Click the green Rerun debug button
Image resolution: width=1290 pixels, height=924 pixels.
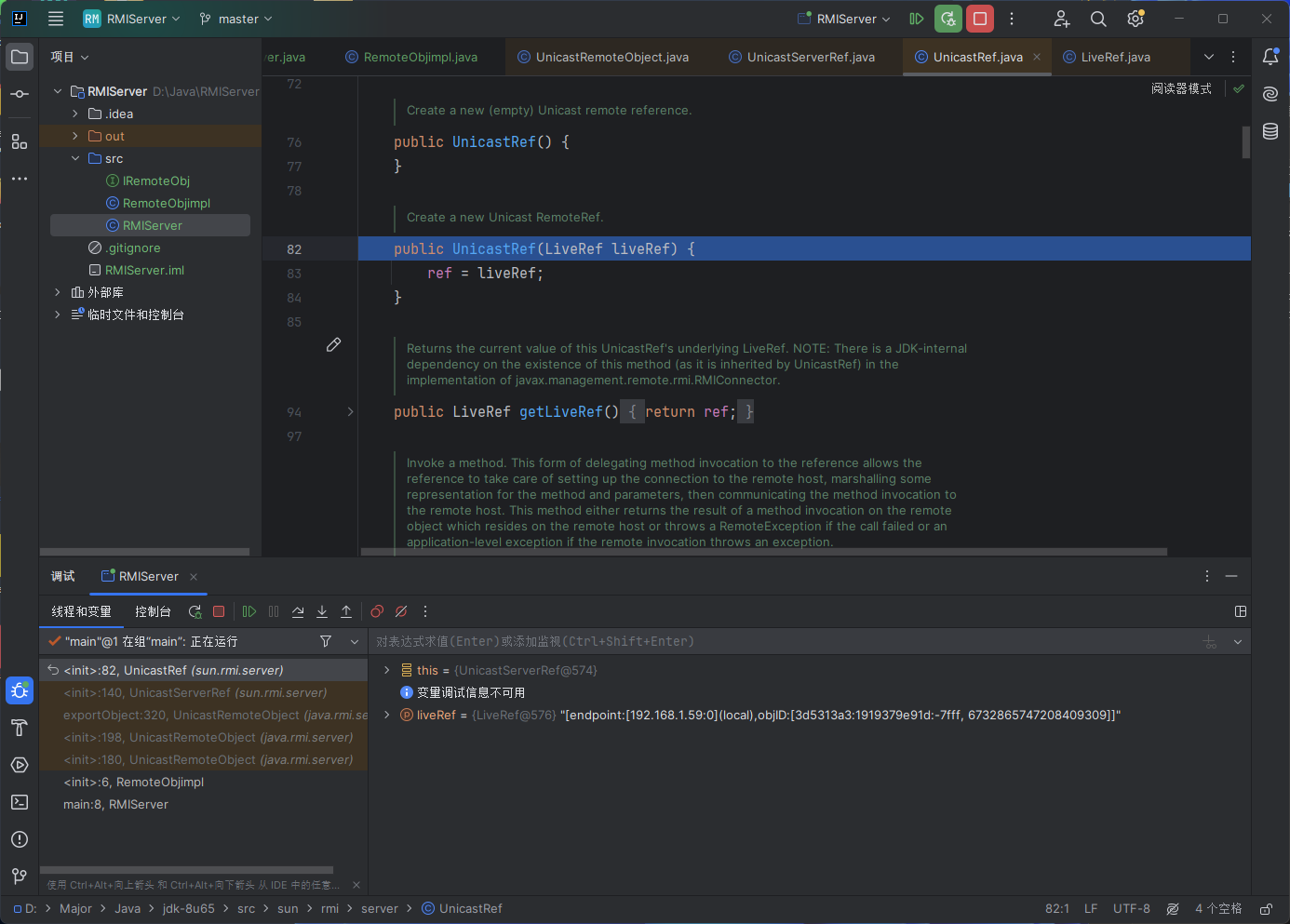(x=948, y=19)
